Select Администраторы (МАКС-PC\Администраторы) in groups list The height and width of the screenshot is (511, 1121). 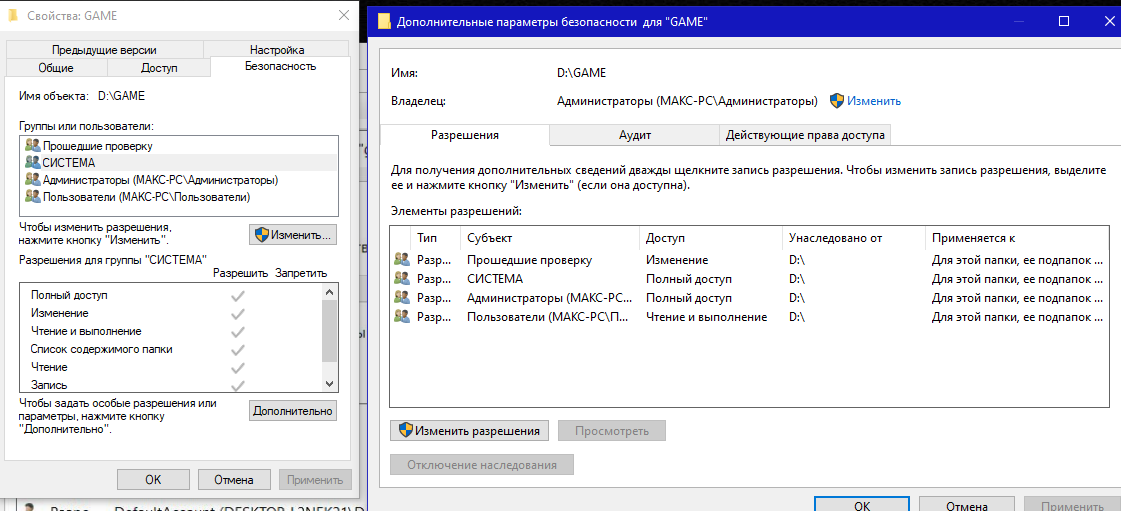coord(179,179)
